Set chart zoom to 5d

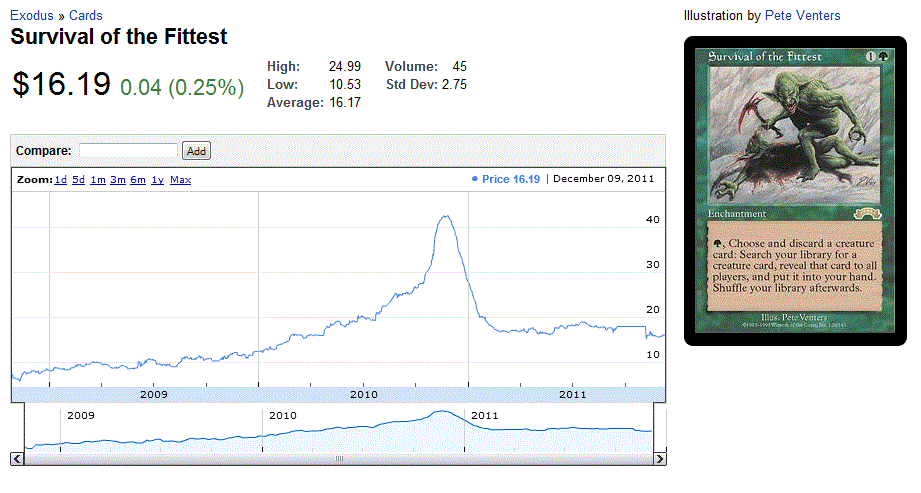(78, 180)
